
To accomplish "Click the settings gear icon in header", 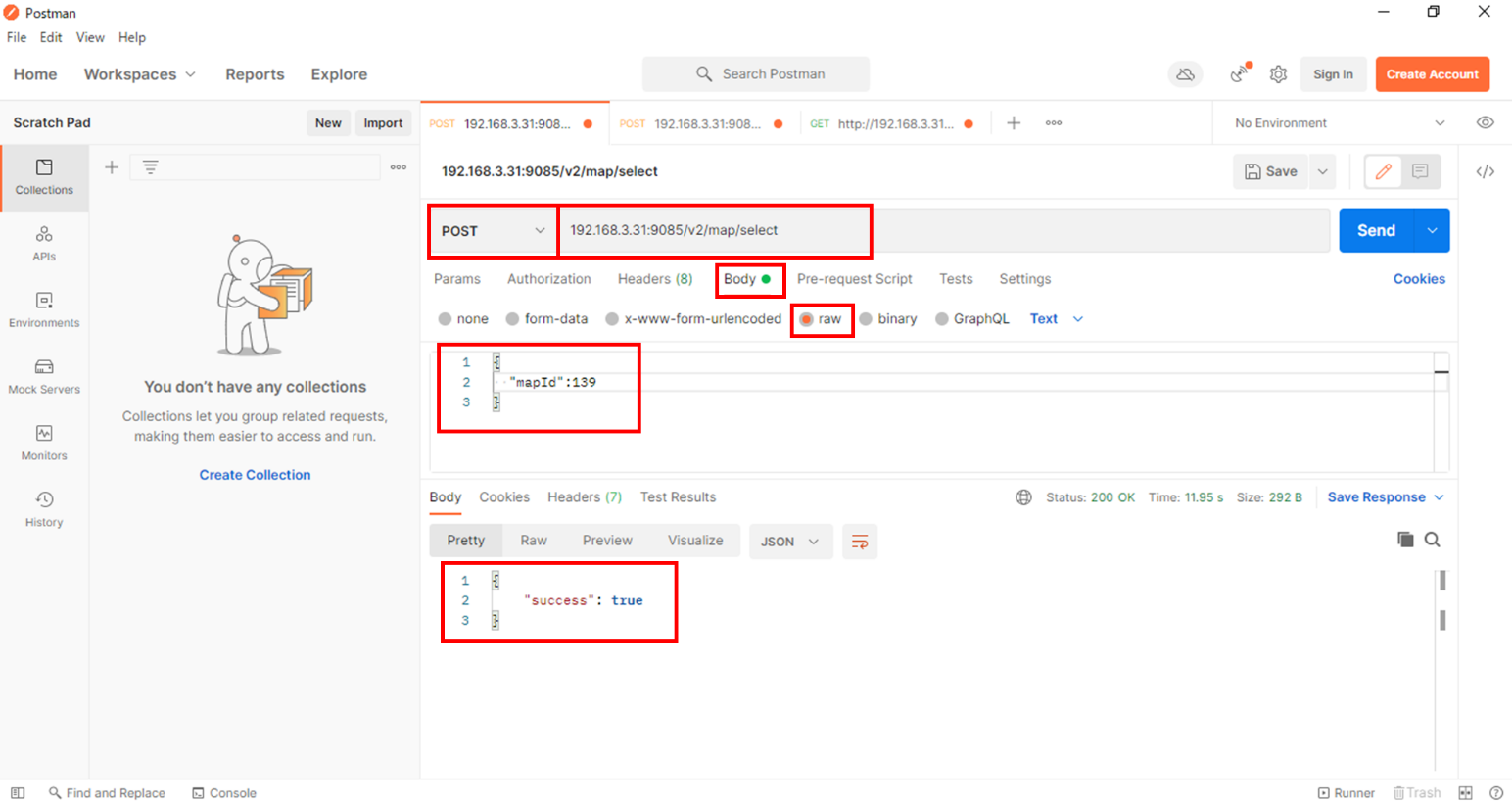I will coord(1278,74).
